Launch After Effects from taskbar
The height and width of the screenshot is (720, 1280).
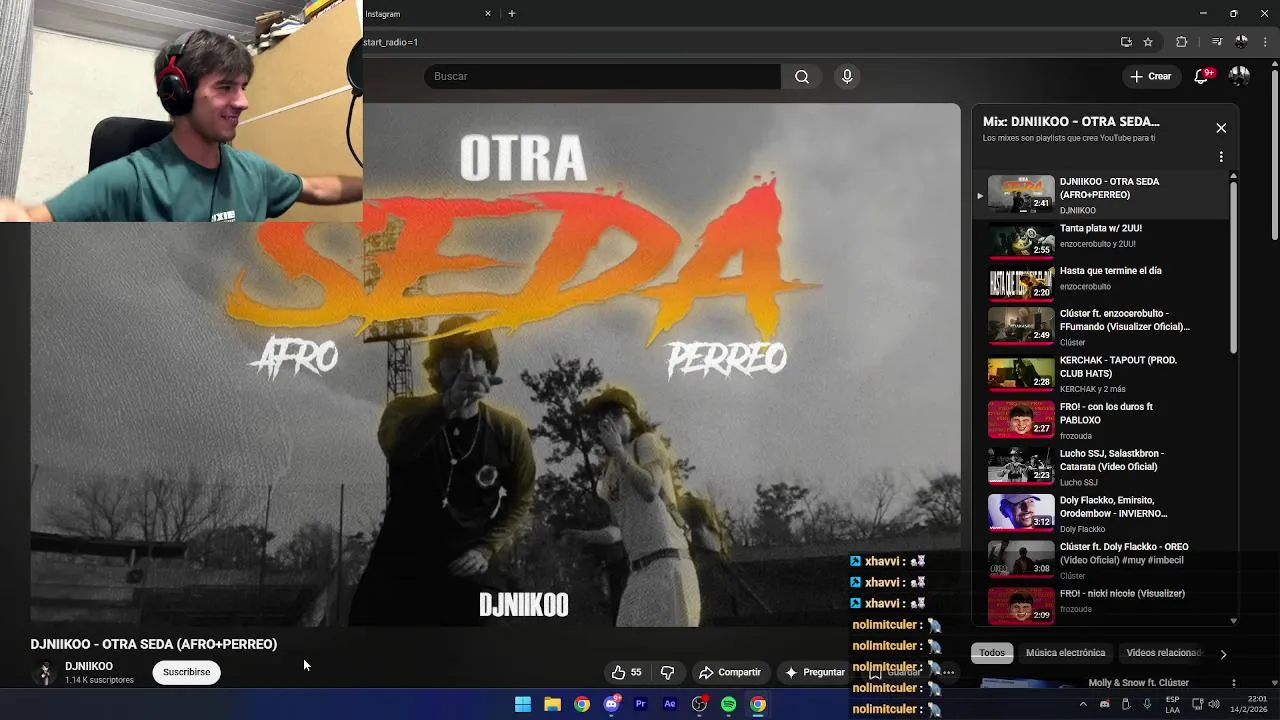(670, 704)
